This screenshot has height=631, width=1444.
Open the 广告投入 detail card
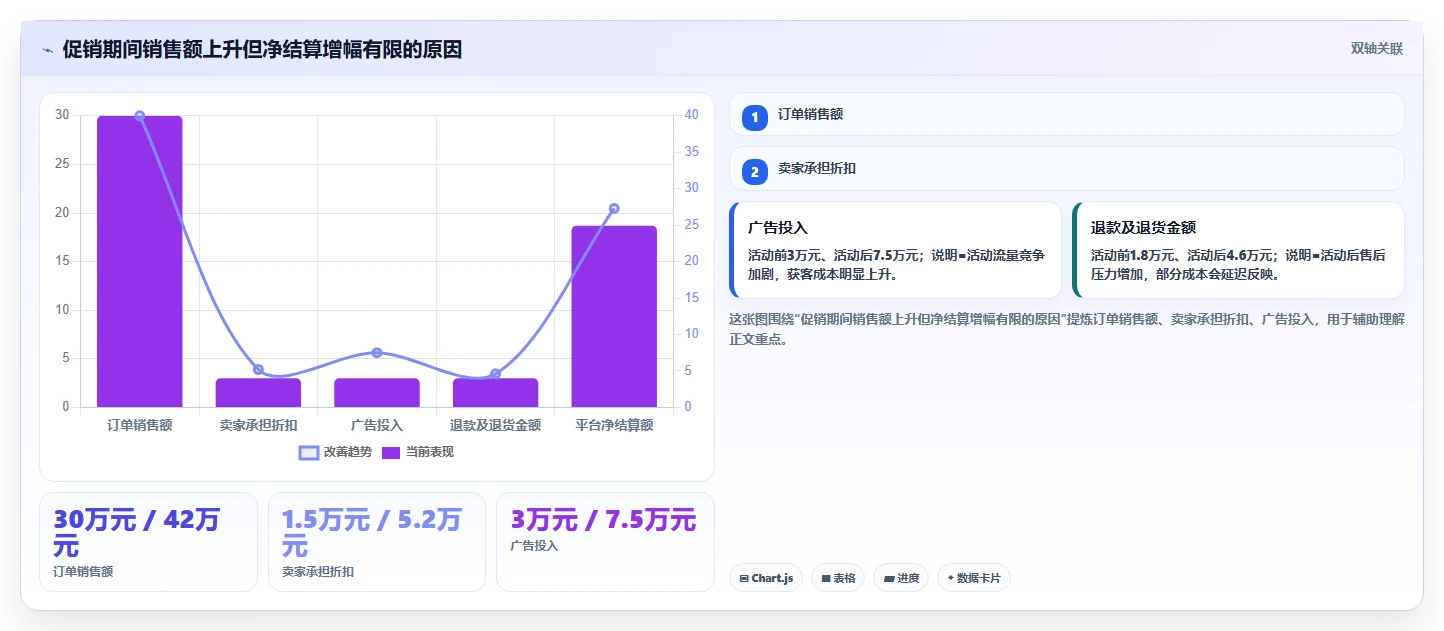[x=895, y=250]
